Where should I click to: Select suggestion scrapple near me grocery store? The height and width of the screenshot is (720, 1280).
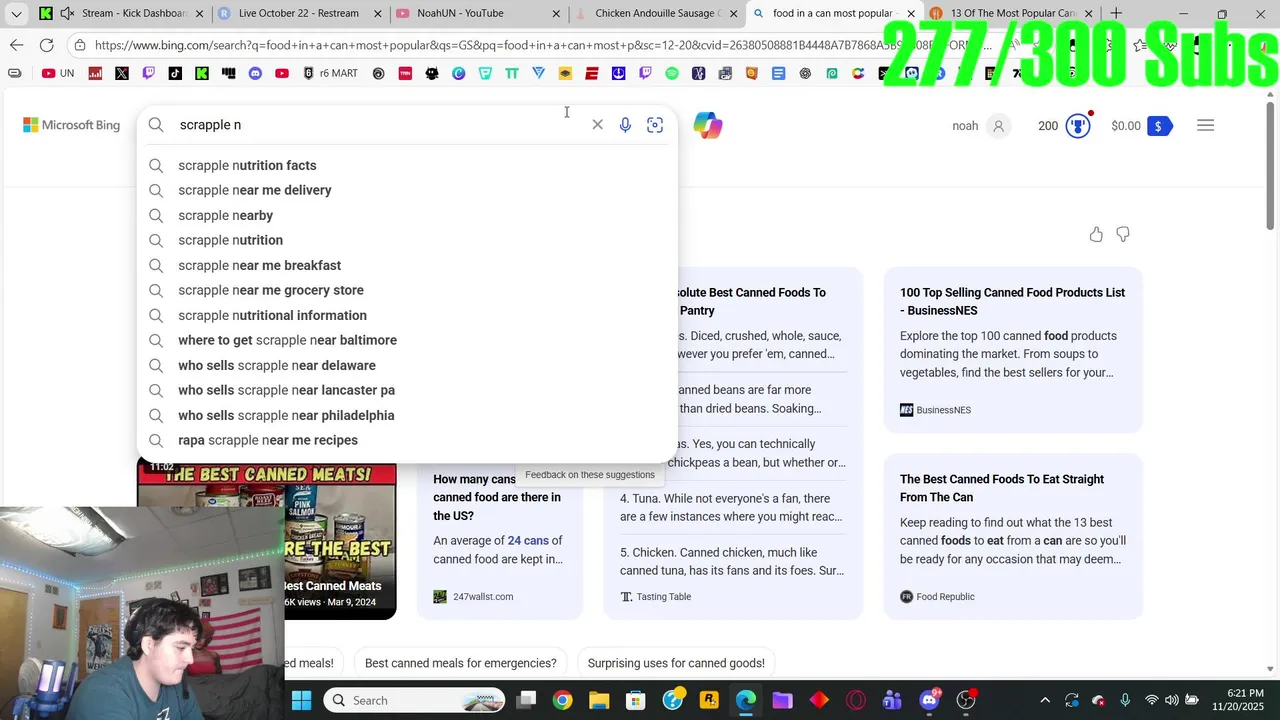coord(407,290)
